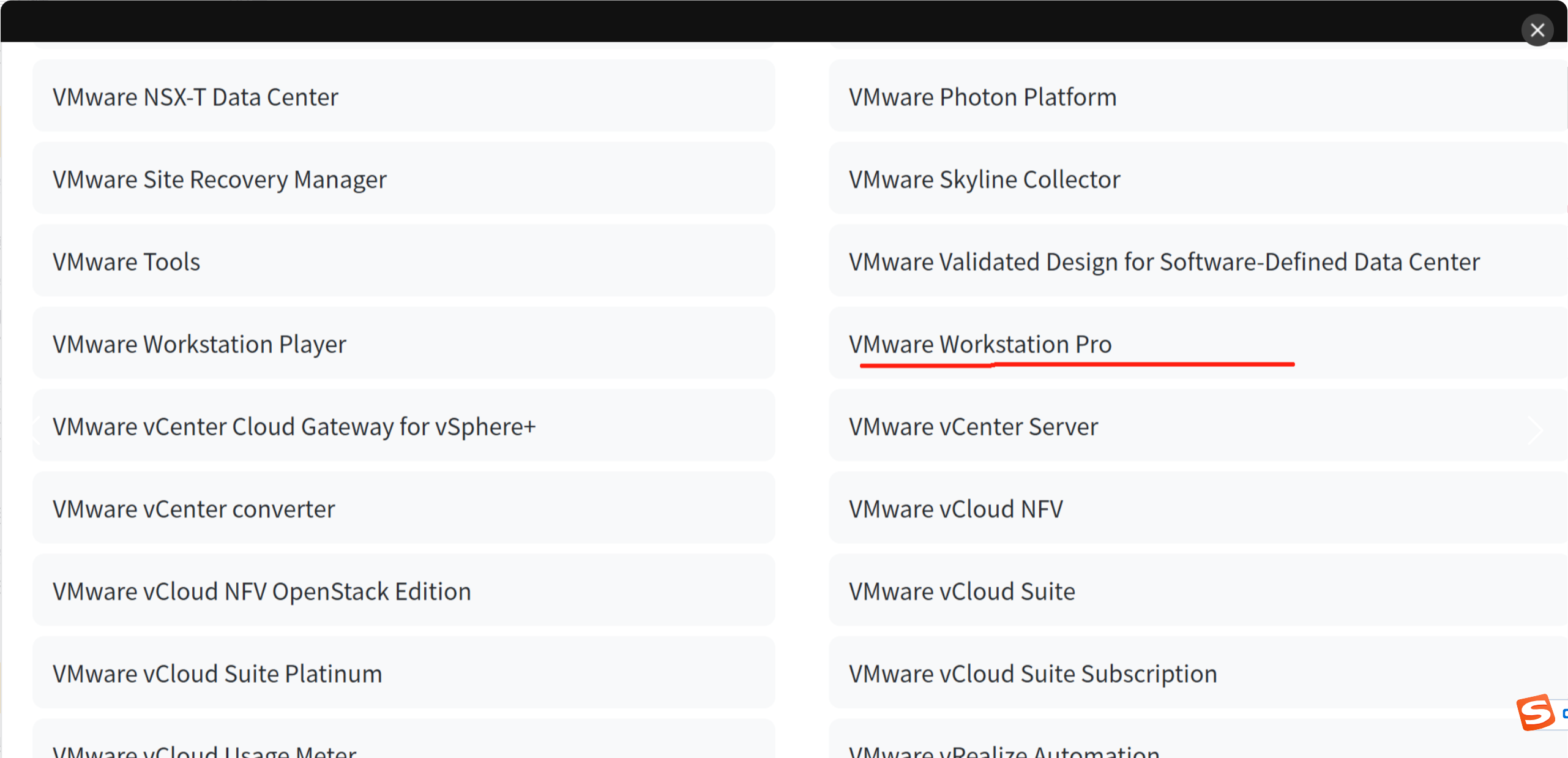Select VMware vCloud Suite
Screen dimensions: 1568x758
(961, 590)
